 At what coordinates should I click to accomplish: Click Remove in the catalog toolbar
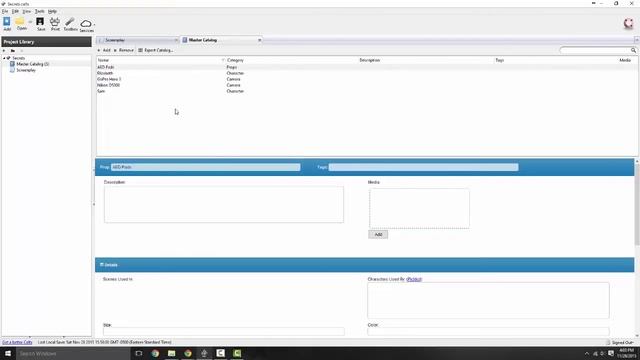click(x=124, y=50)
